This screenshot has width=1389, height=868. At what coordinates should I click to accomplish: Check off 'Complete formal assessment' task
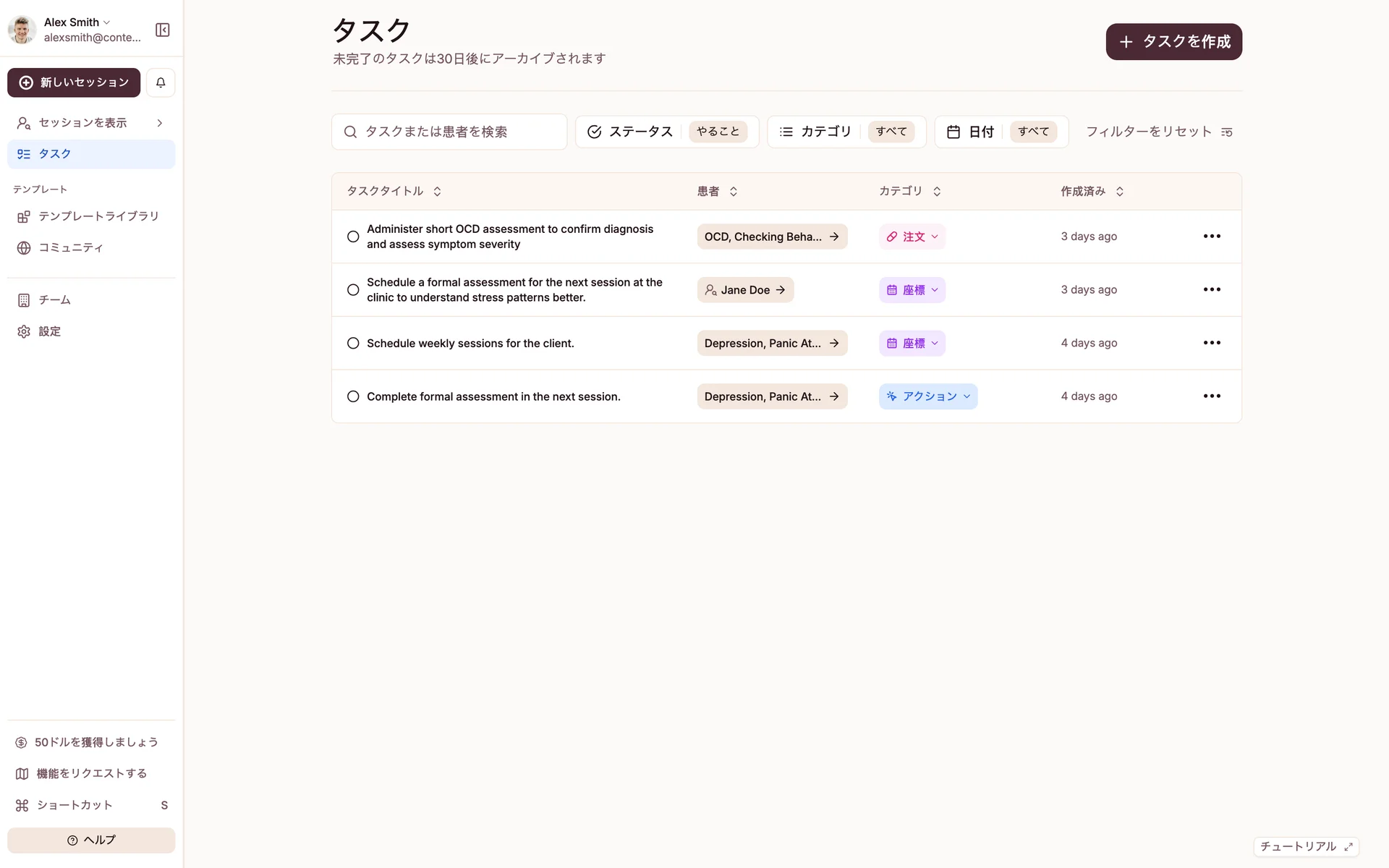point(353,396)
